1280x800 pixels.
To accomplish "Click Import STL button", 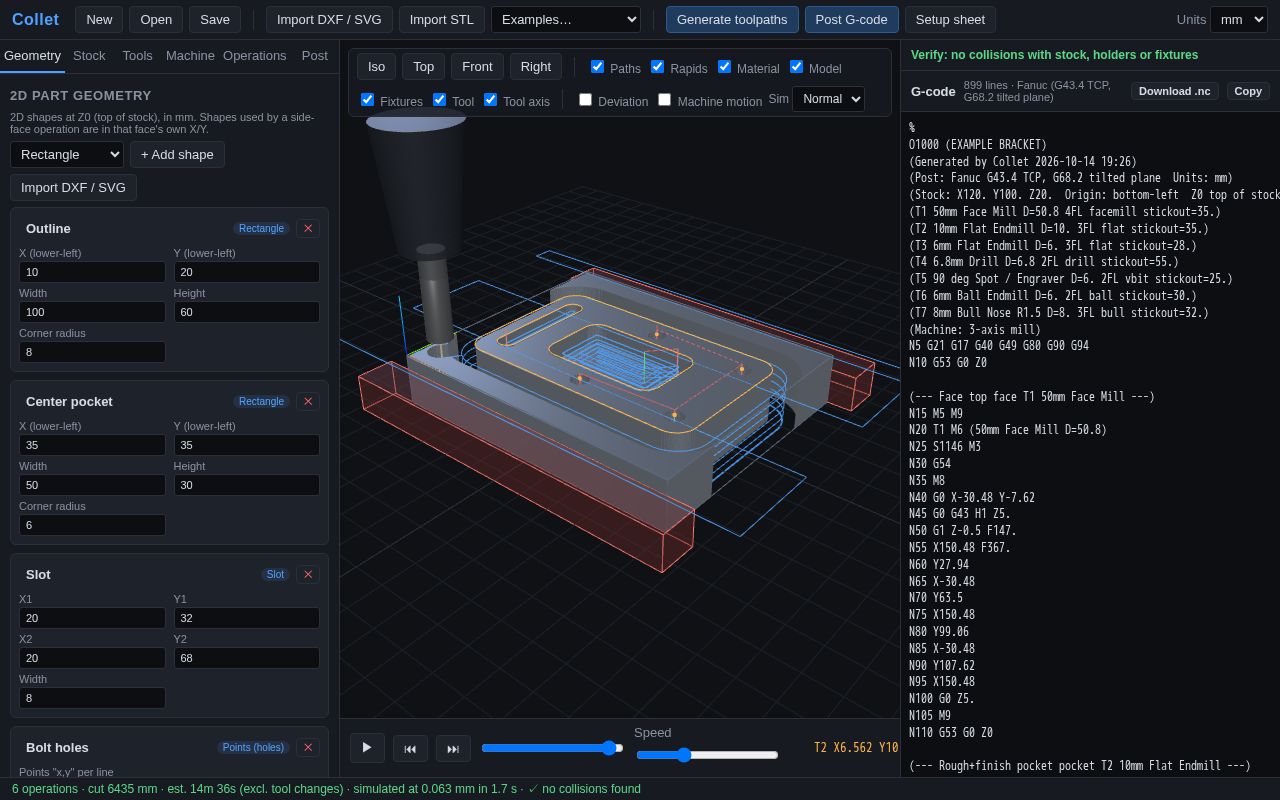I will click(x=442, y=20).
